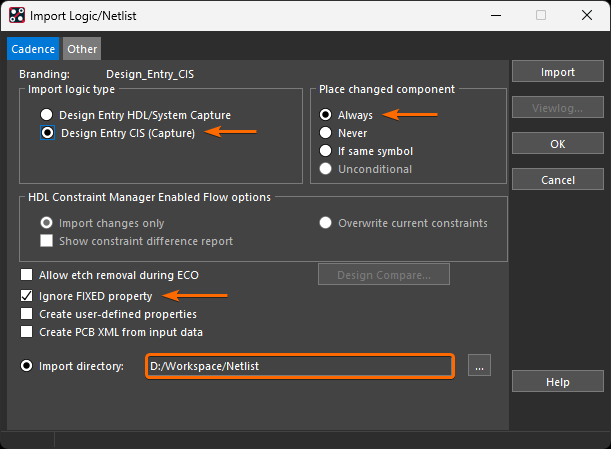Enable Create user-defined properties checkbox
Image resolution: width=611 pixels, height=449 pixels.
[28, 314]
